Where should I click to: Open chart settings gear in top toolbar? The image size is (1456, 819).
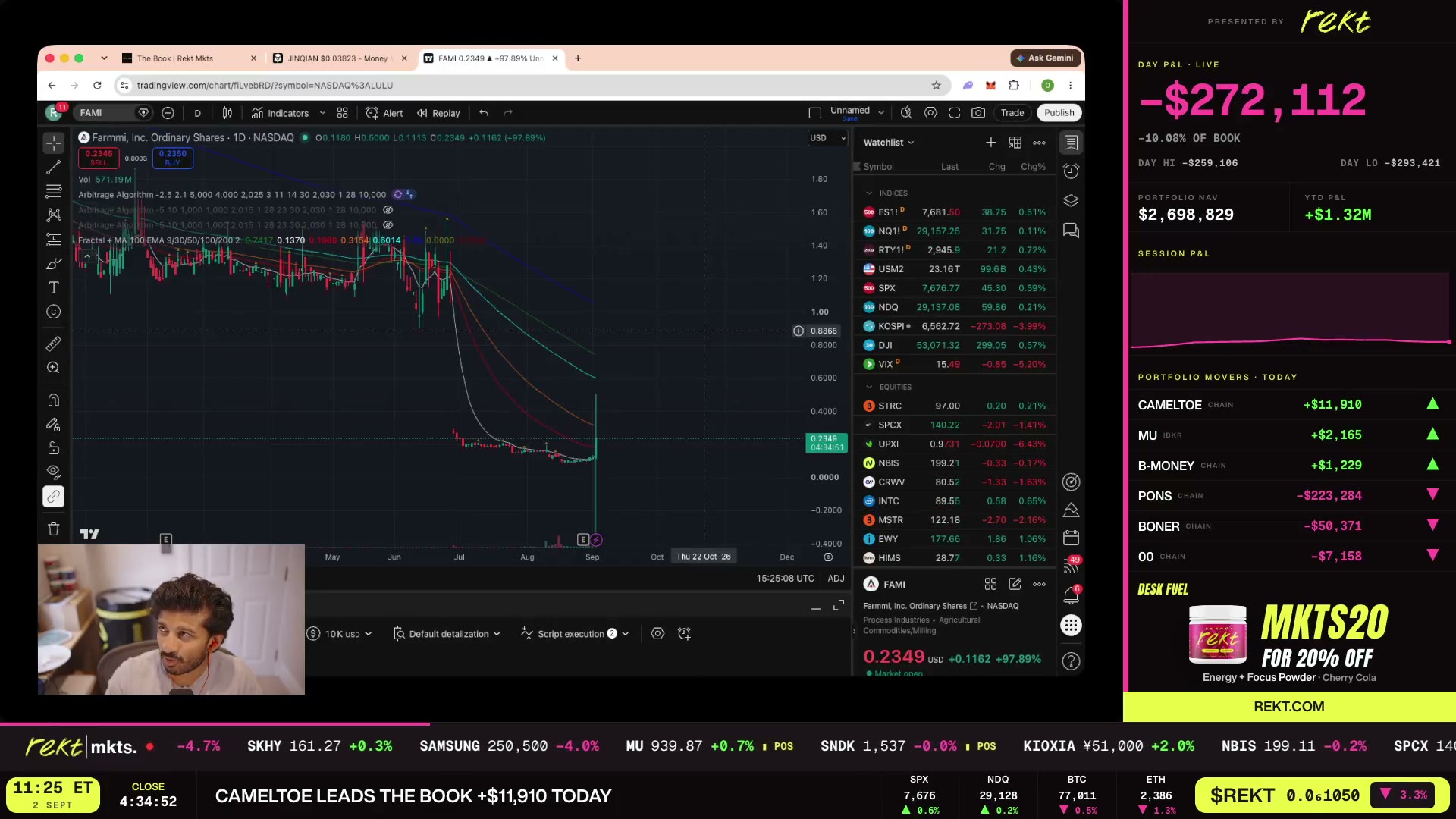pos(930,113)
